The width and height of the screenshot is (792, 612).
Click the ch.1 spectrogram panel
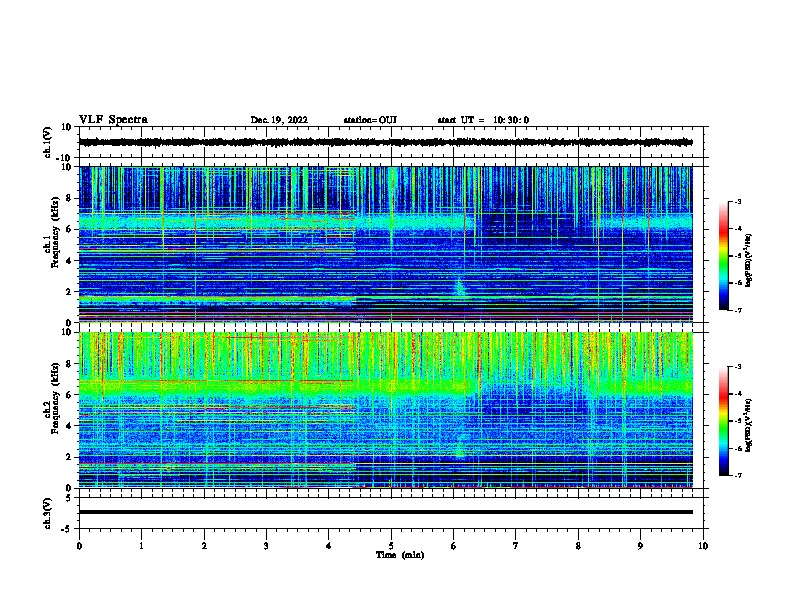[386, 244]
